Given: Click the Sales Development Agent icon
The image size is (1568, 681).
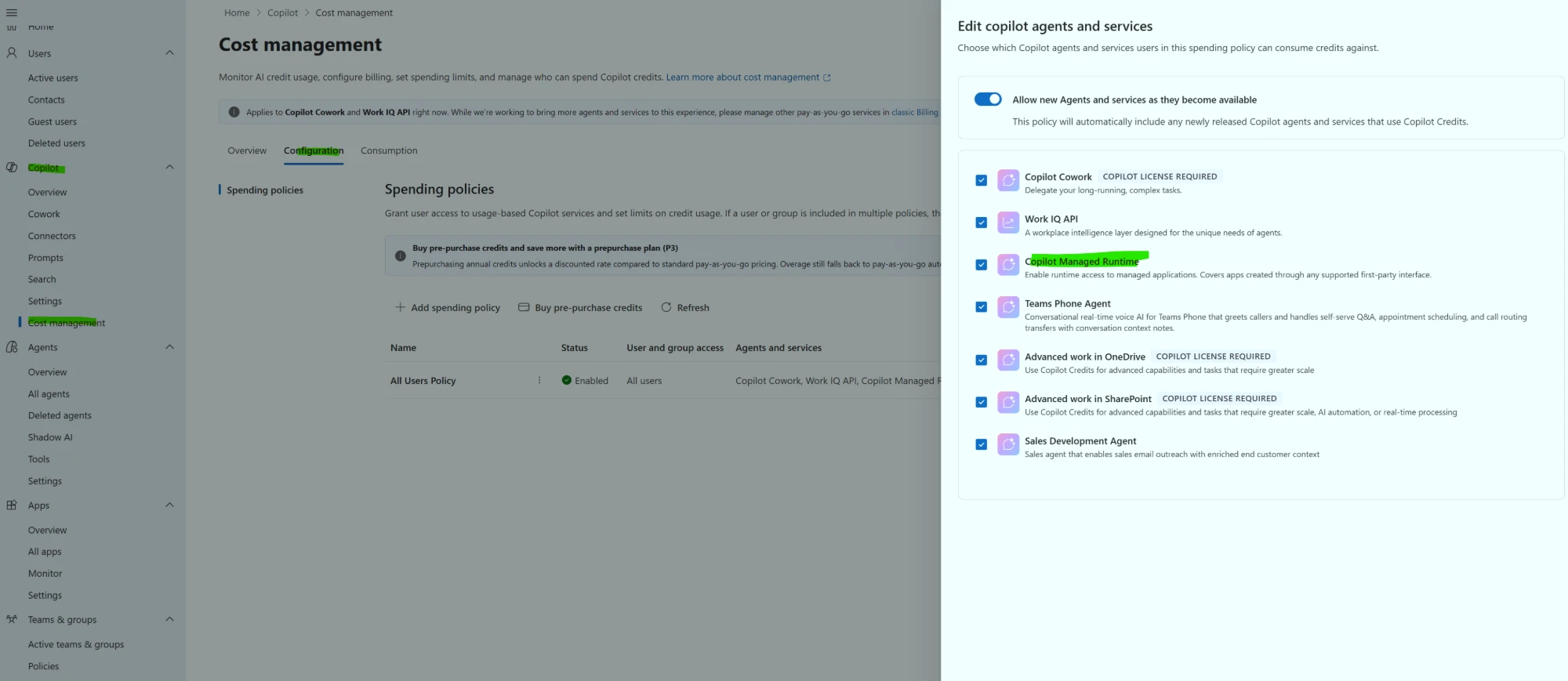Looking at the screenshot, I should point(1008,444).
